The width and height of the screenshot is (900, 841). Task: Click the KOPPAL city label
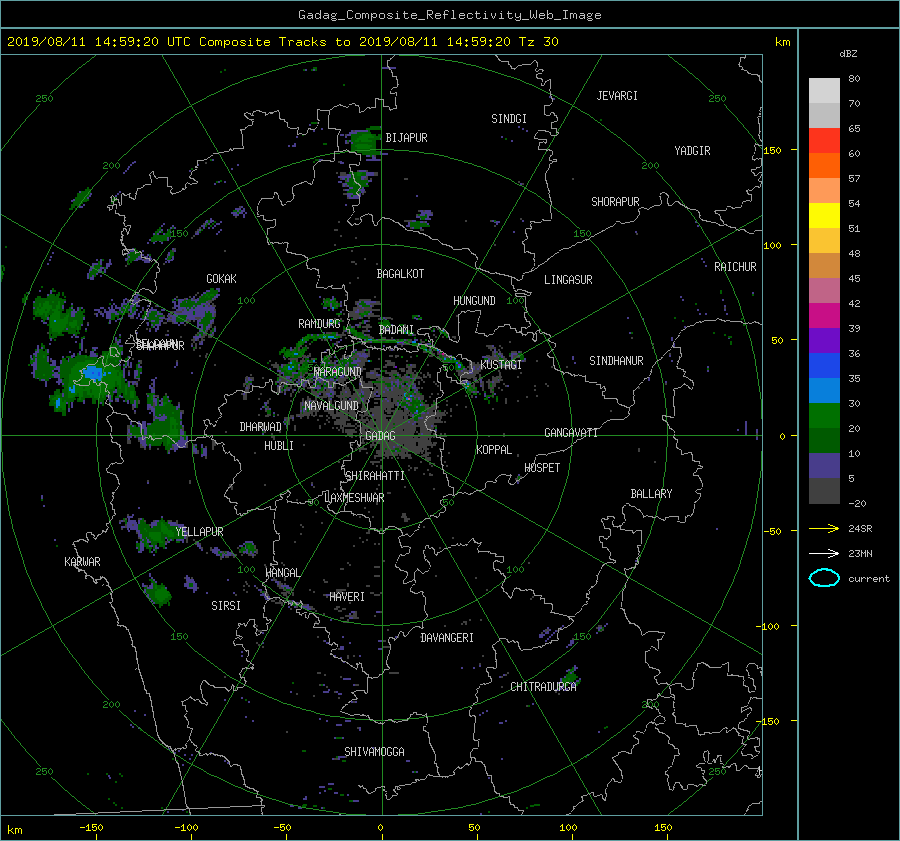point(494,450)
